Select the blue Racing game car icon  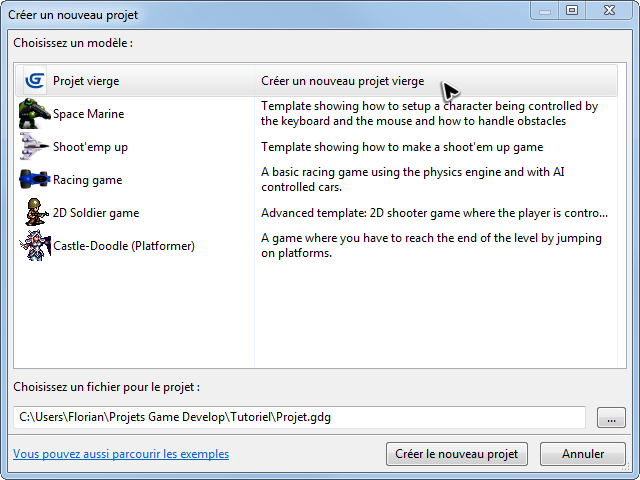(35, 180)
